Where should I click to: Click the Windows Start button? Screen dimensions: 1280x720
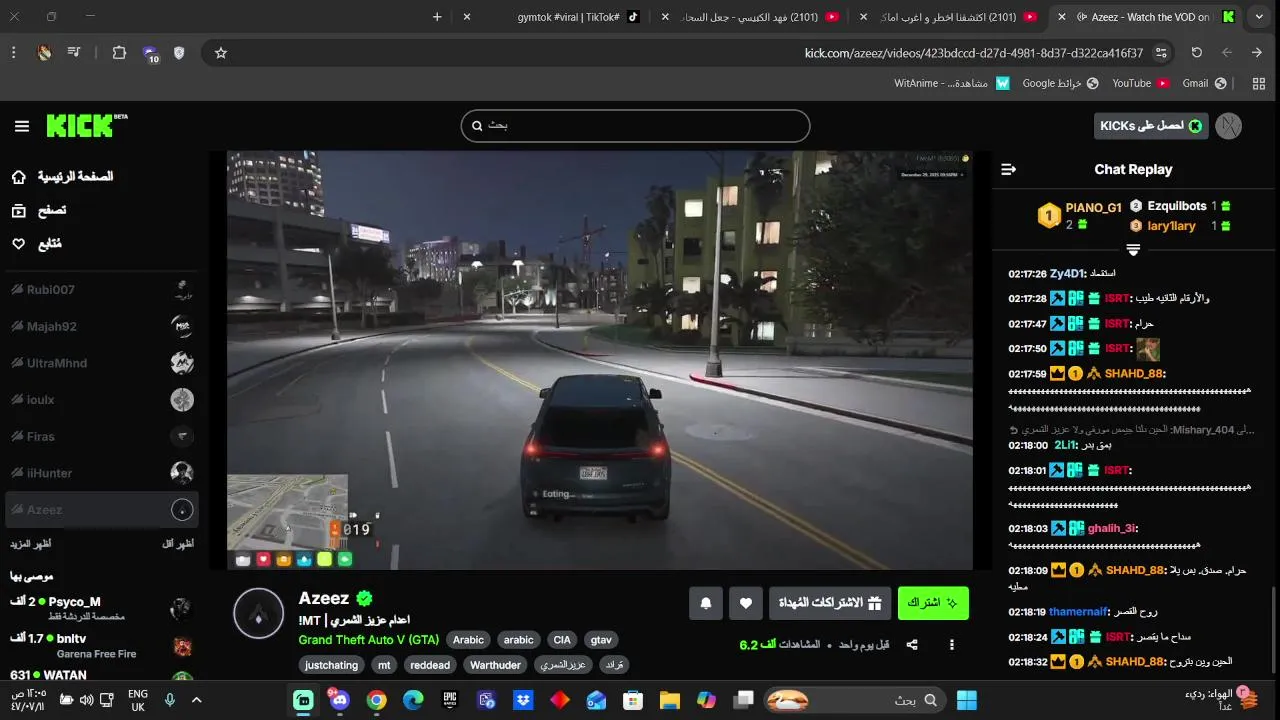(x=966, y=700)
